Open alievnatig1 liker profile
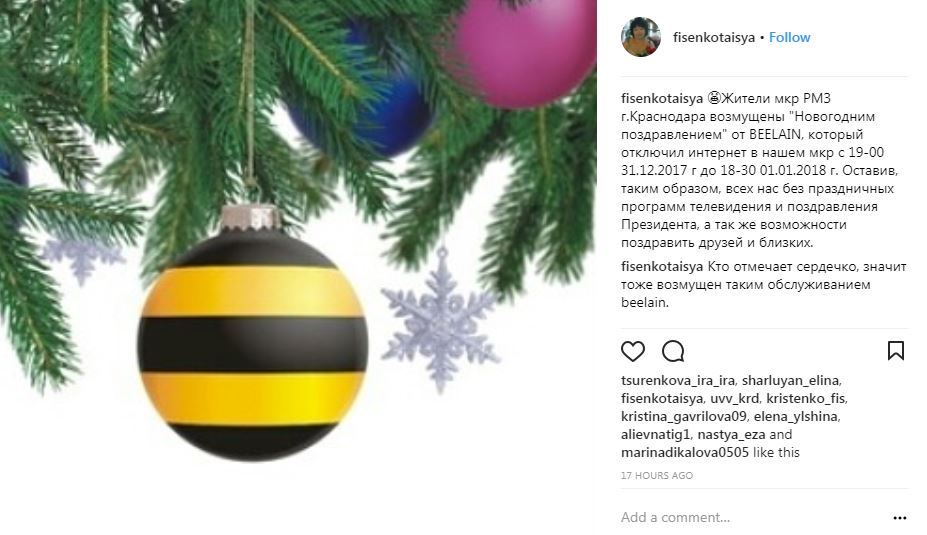 point(655,435)
